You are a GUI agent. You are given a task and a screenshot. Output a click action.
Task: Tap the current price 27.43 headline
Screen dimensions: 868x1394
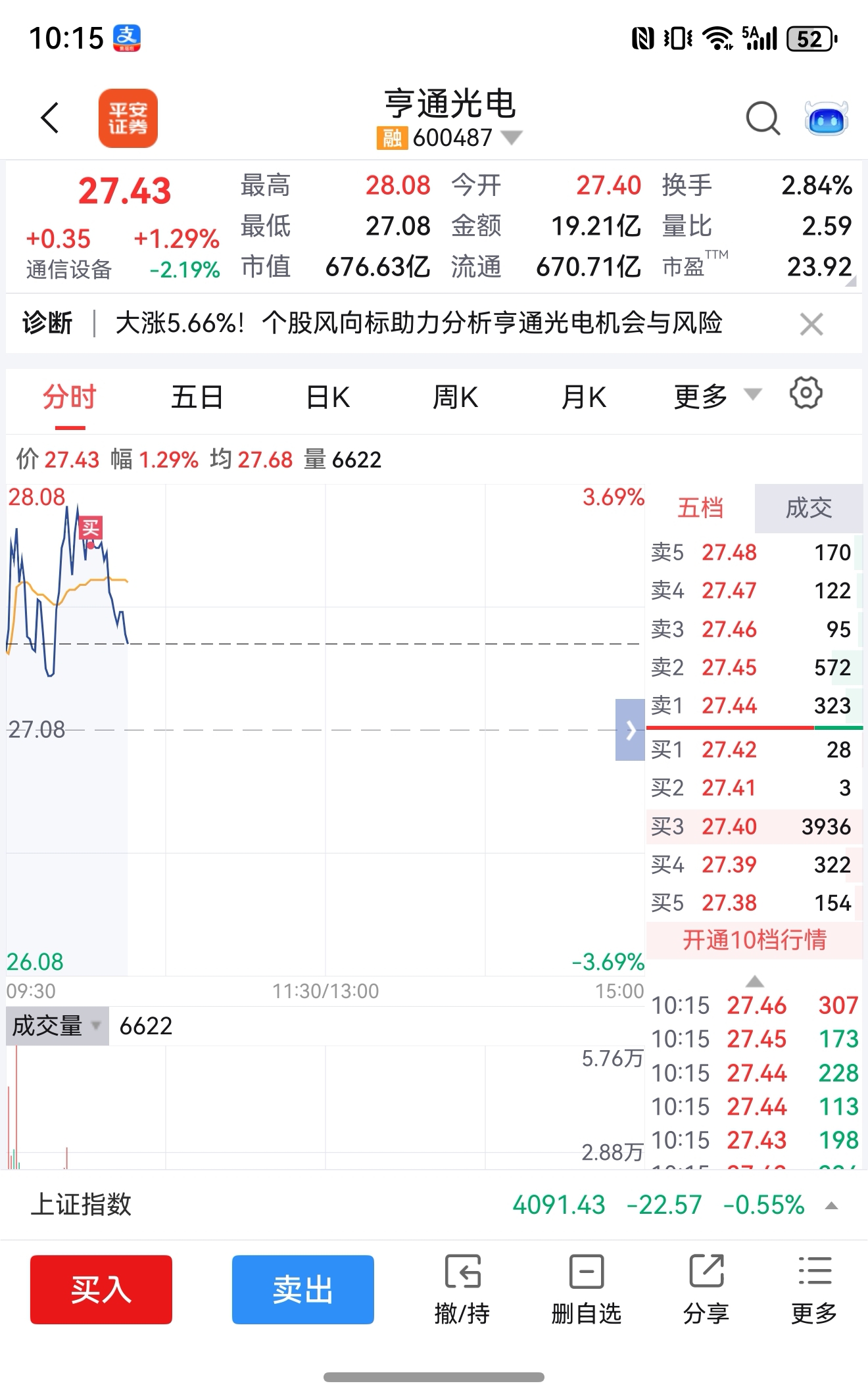(x=124, y=191)
